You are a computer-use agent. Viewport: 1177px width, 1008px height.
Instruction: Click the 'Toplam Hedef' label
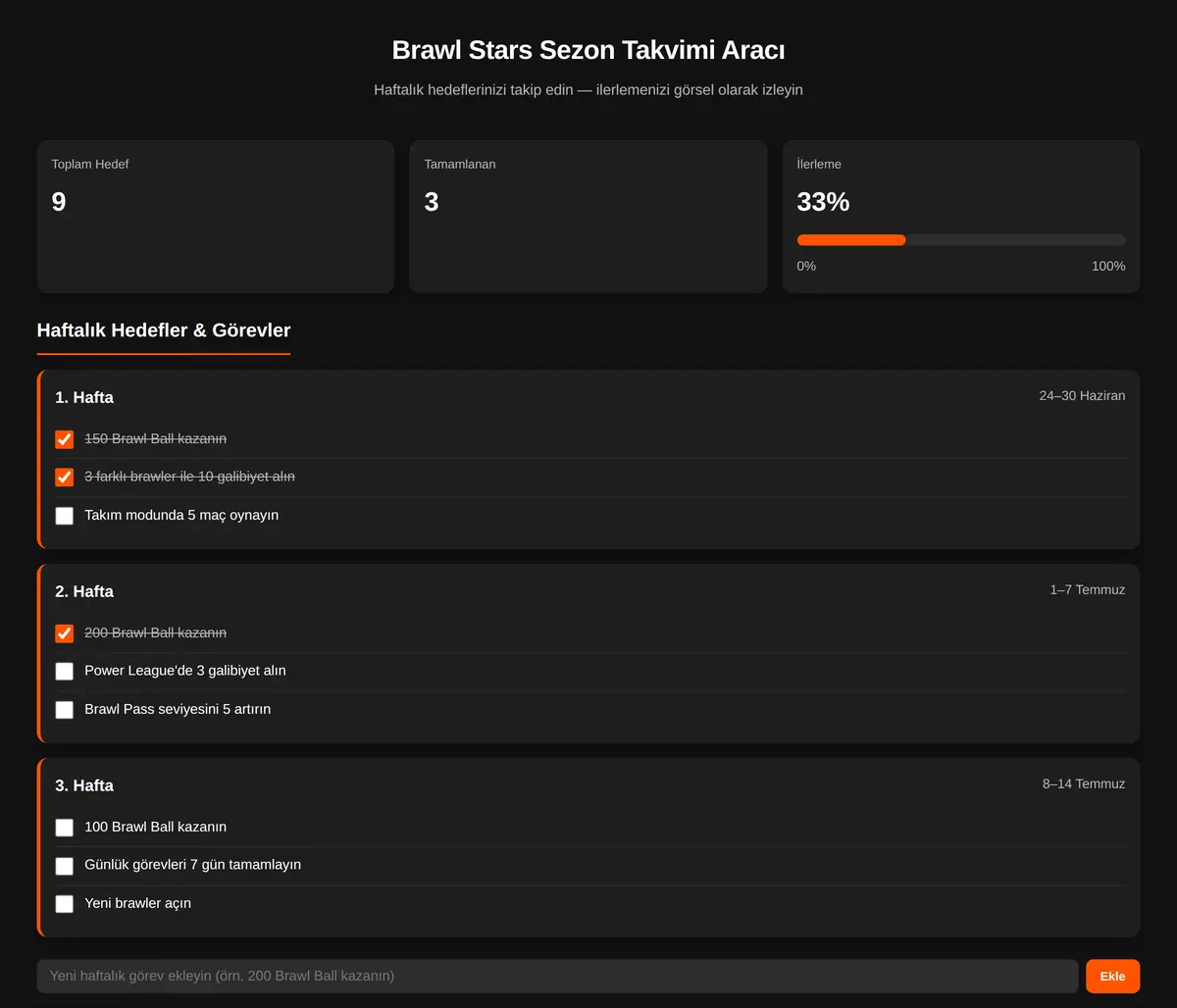tap(90, 165)
